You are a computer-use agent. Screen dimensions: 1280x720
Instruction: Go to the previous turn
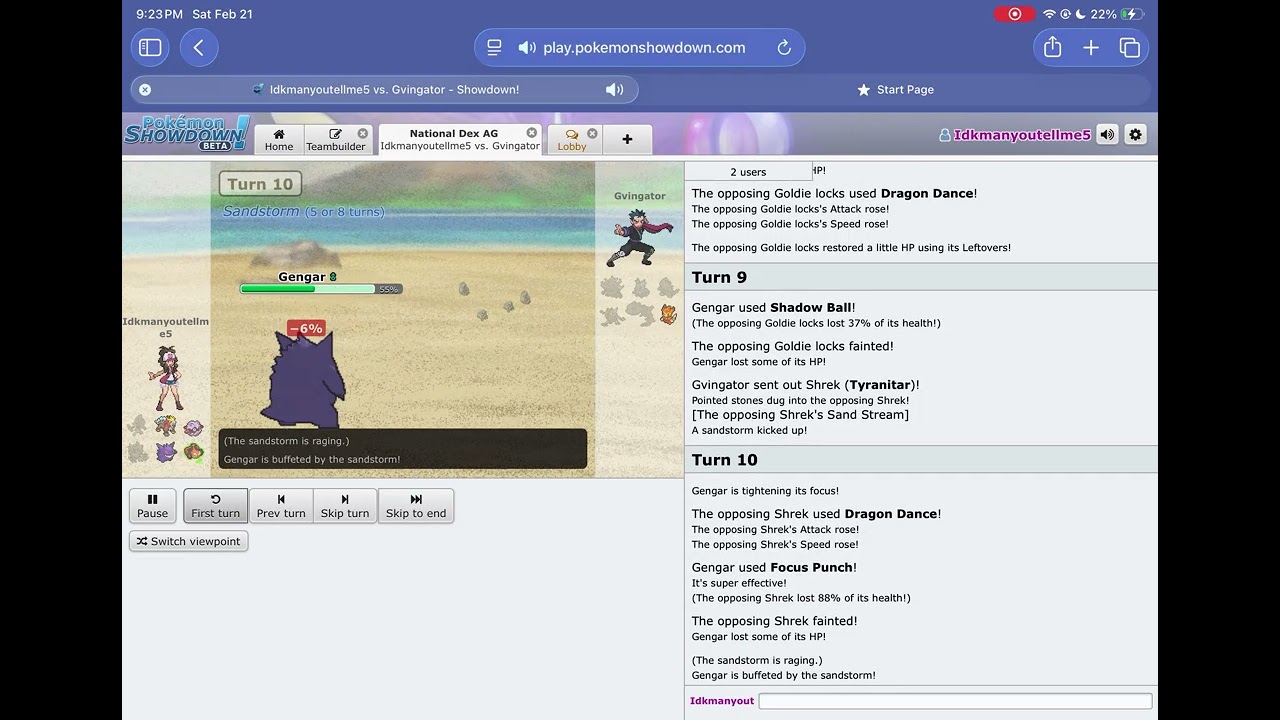click(x=281, y=506)
